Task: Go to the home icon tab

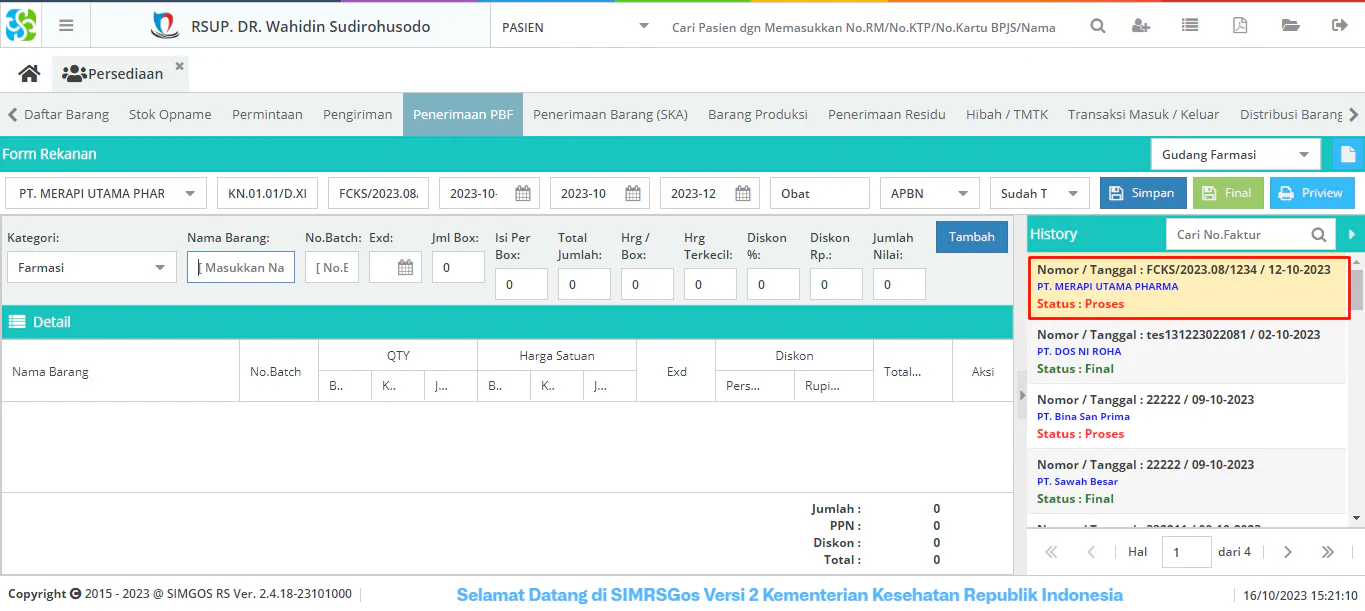Action: click(x=29, y=74)
